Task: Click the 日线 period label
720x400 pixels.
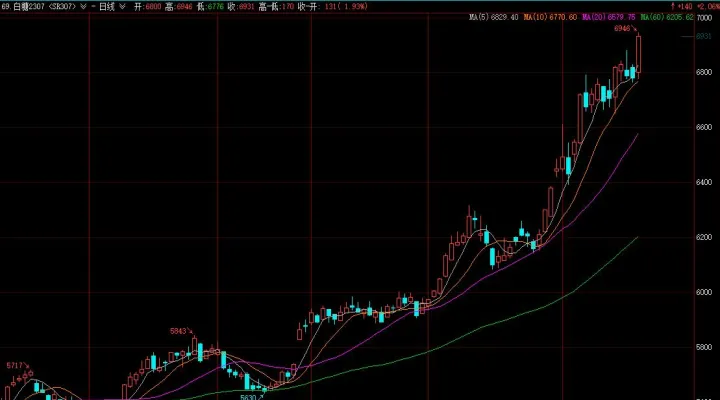Action: [107, 6]
